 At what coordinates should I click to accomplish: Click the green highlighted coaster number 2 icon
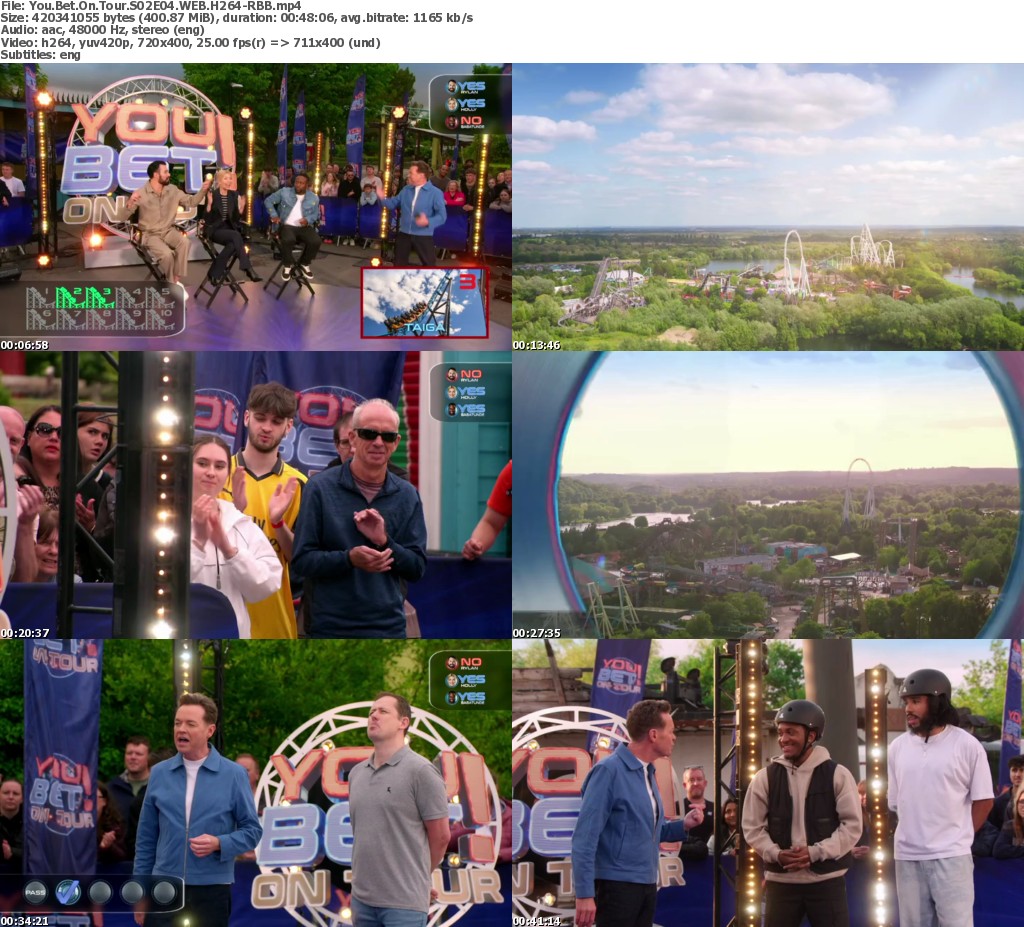(x=64, y=298)
